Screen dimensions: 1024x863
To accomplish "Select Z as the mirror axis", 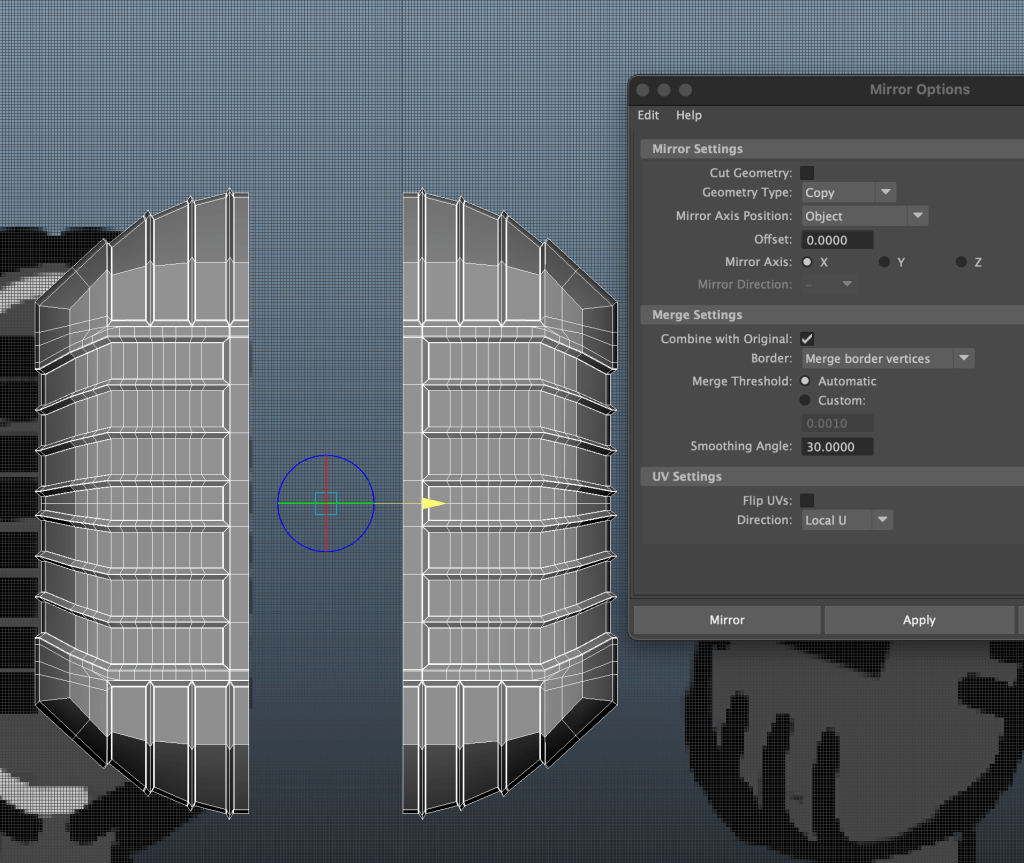I will tap(961, 262).
